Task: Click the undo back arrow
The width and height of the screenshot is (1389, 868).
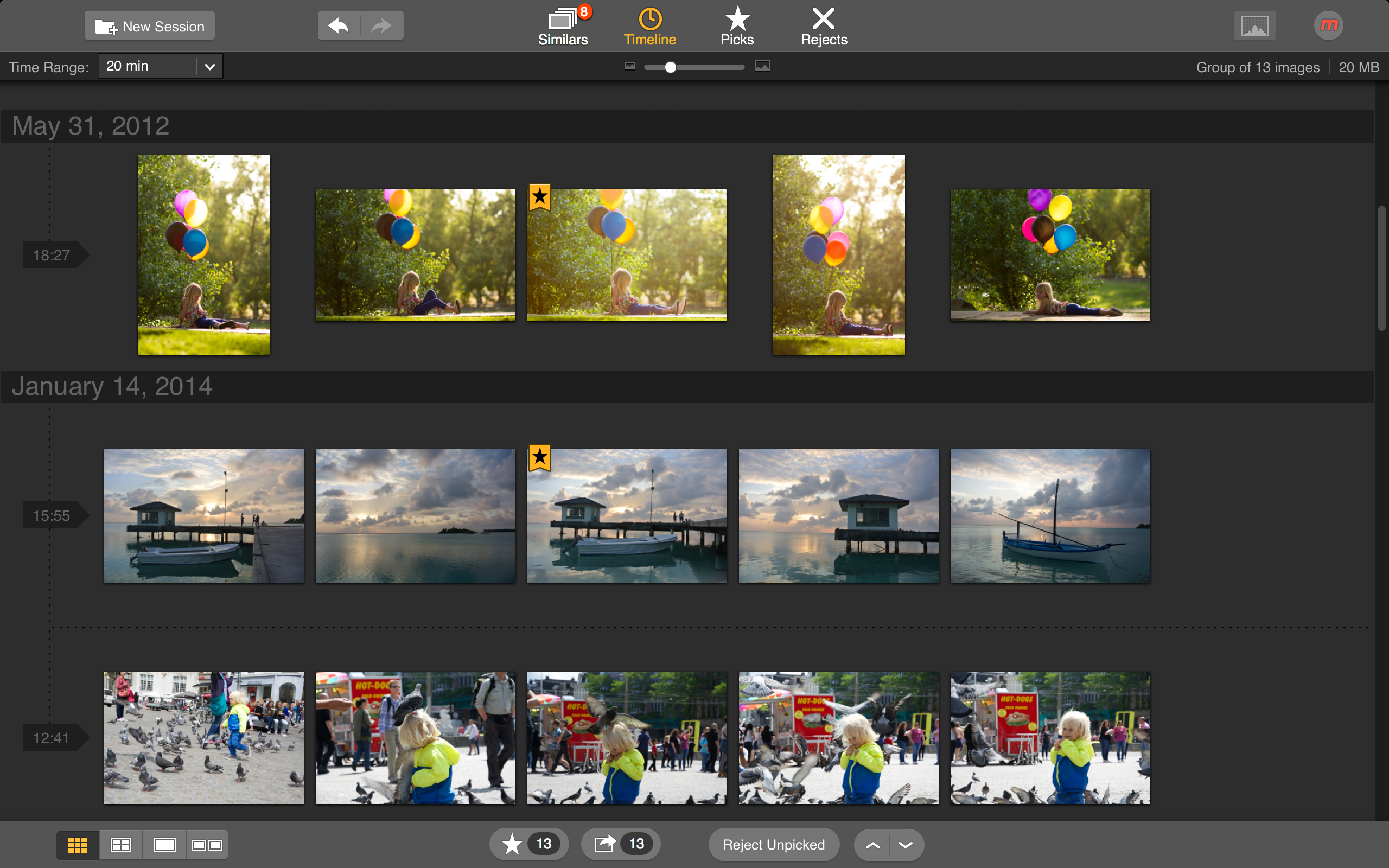Action: point(339,27)
